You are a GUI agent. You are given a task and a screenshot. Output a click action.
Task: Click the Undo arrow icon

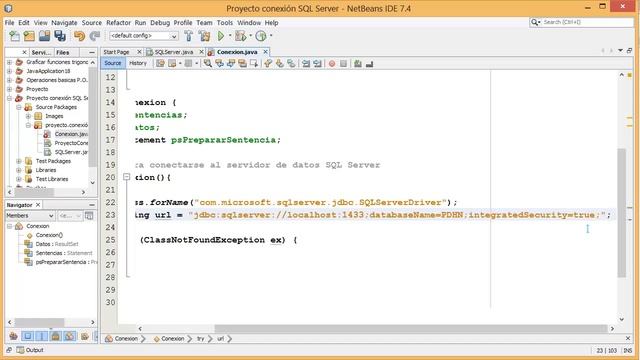[79, 36]
